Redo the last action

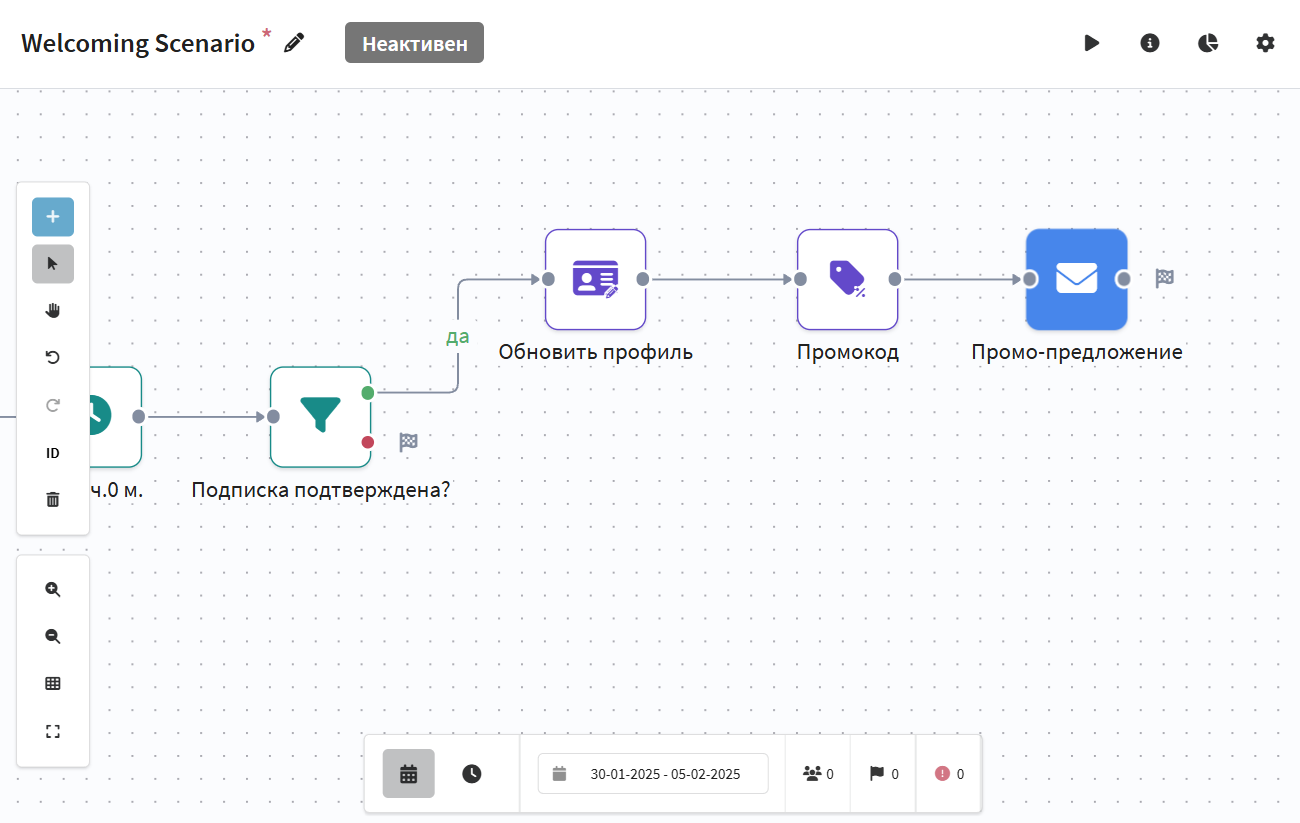[53, 405]
